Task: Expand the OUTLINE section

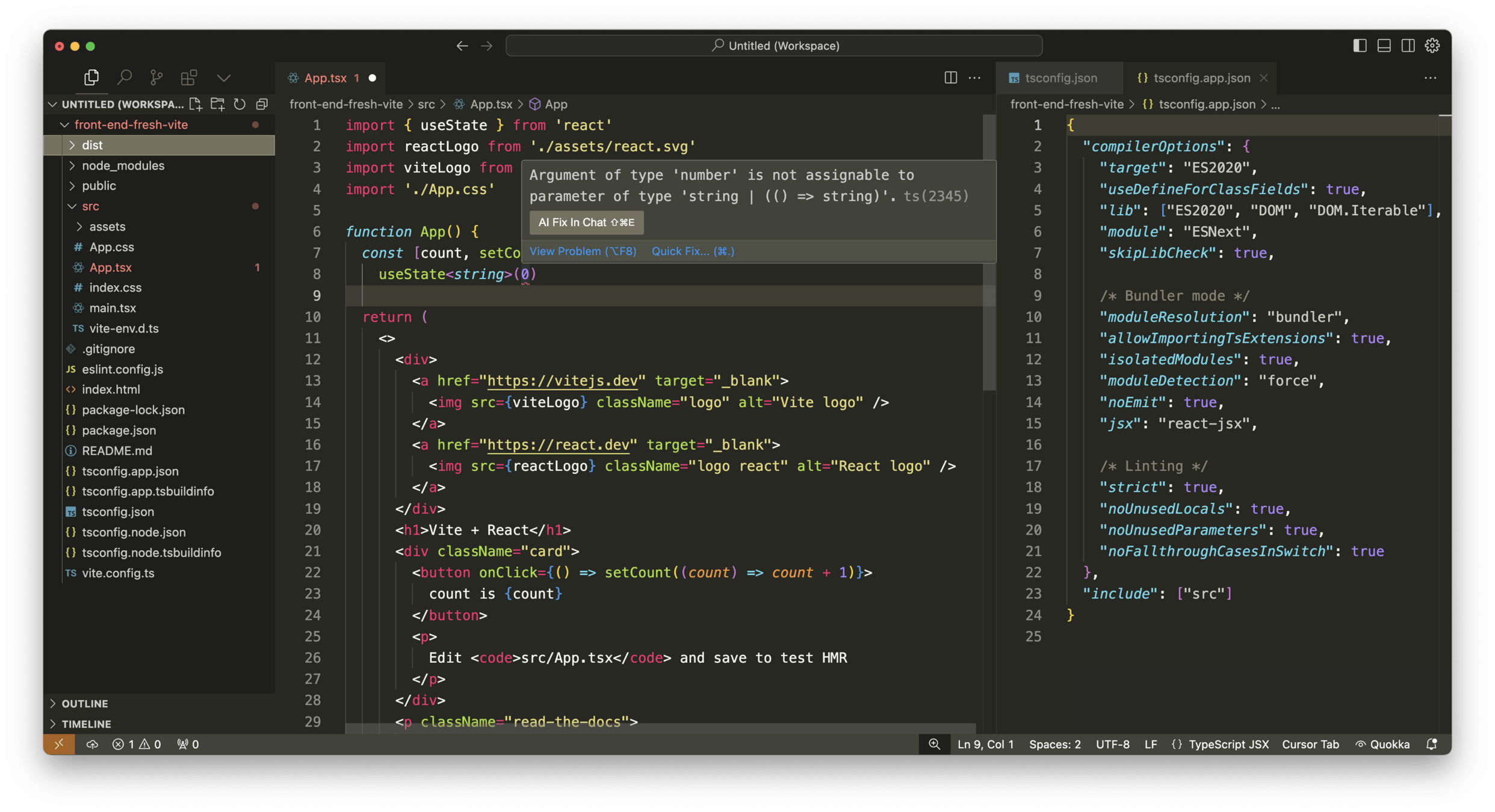Action: point(84,703)
